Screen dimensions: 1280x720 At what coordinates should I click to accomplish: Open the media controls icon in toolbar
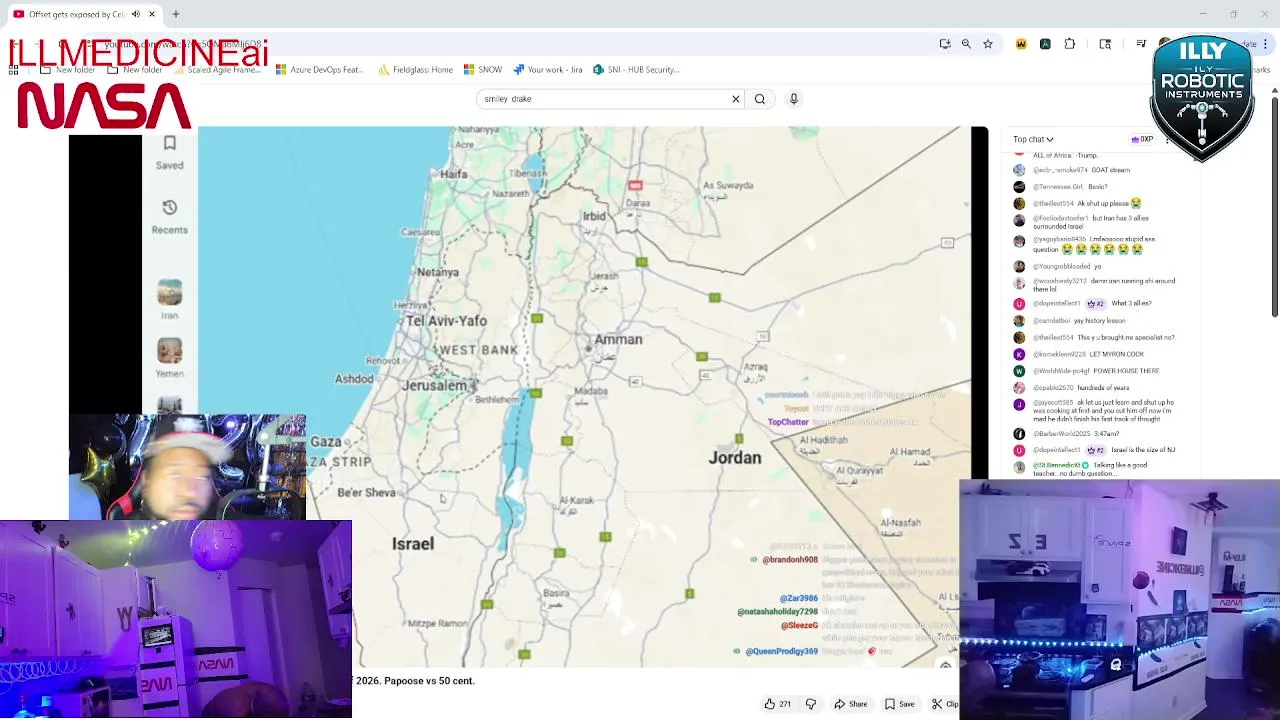(x=1141, y=44)
